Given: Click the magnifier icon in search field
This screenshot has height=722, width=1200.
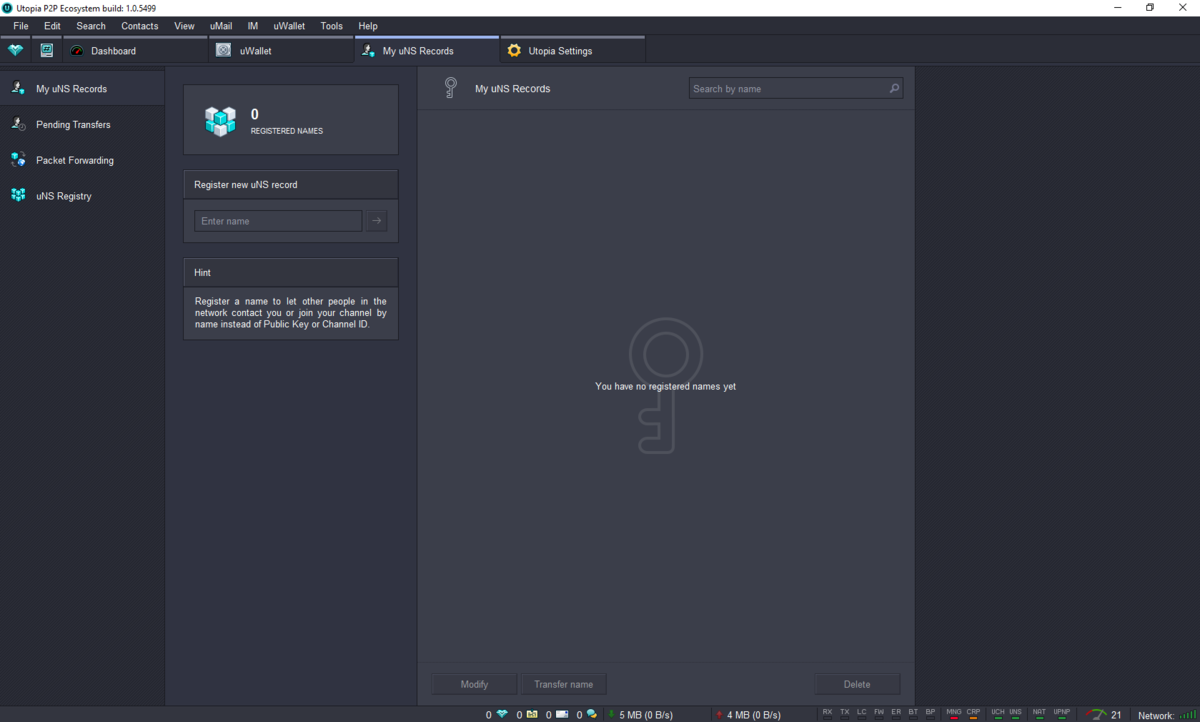Looking at the screenshot, I should tap(894, 88).
